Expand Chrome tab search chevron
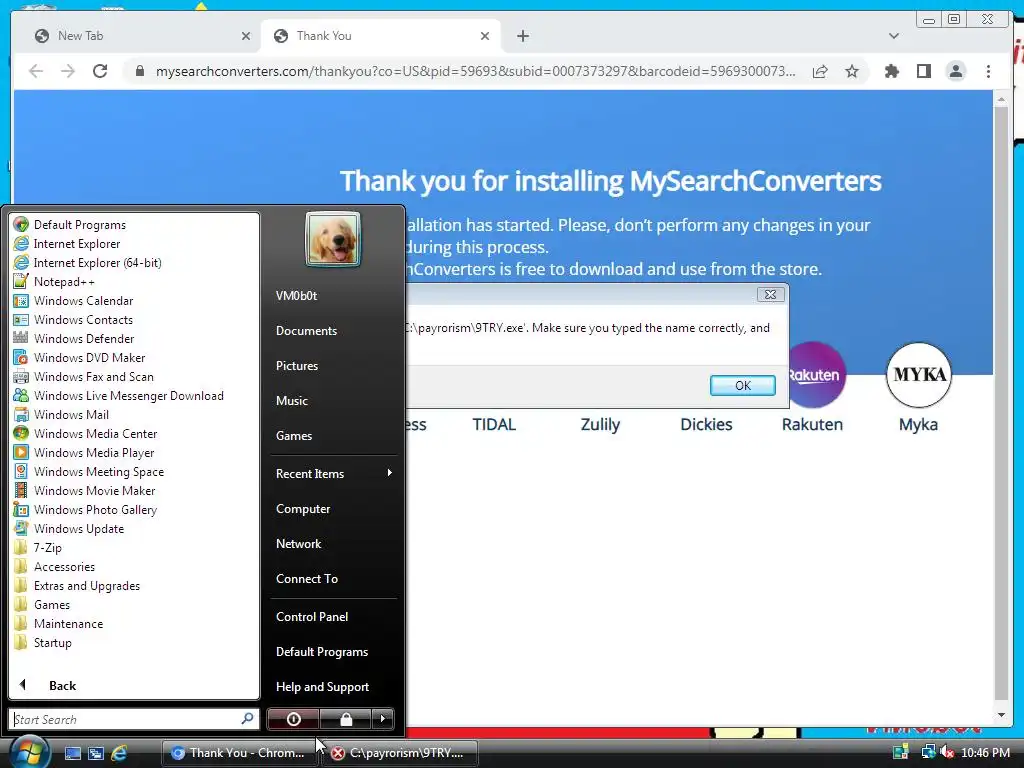This screenshot has width=1024, height=768. coord(893,36)
